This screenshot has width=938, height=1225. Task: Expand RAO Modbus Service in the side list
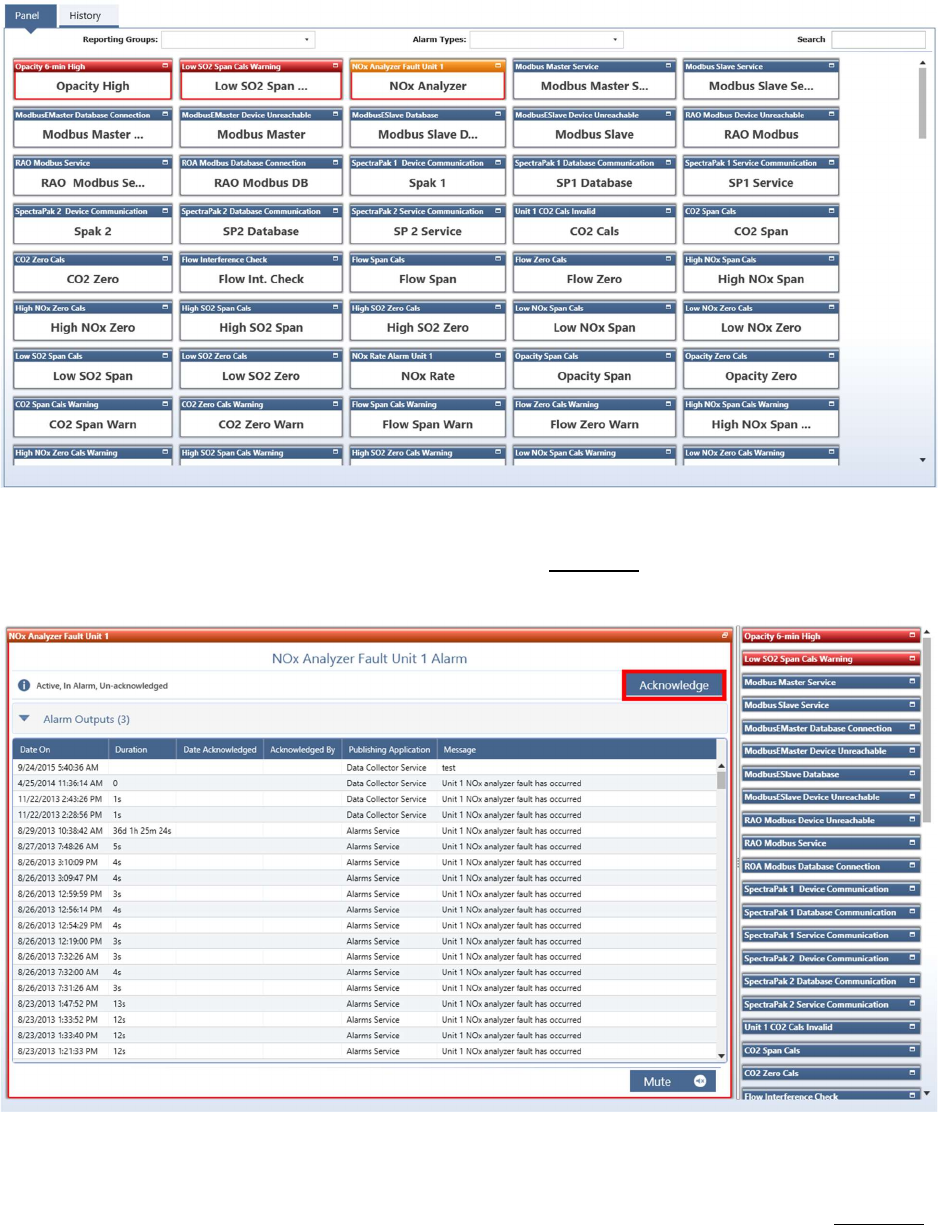[x=911, y=843]
